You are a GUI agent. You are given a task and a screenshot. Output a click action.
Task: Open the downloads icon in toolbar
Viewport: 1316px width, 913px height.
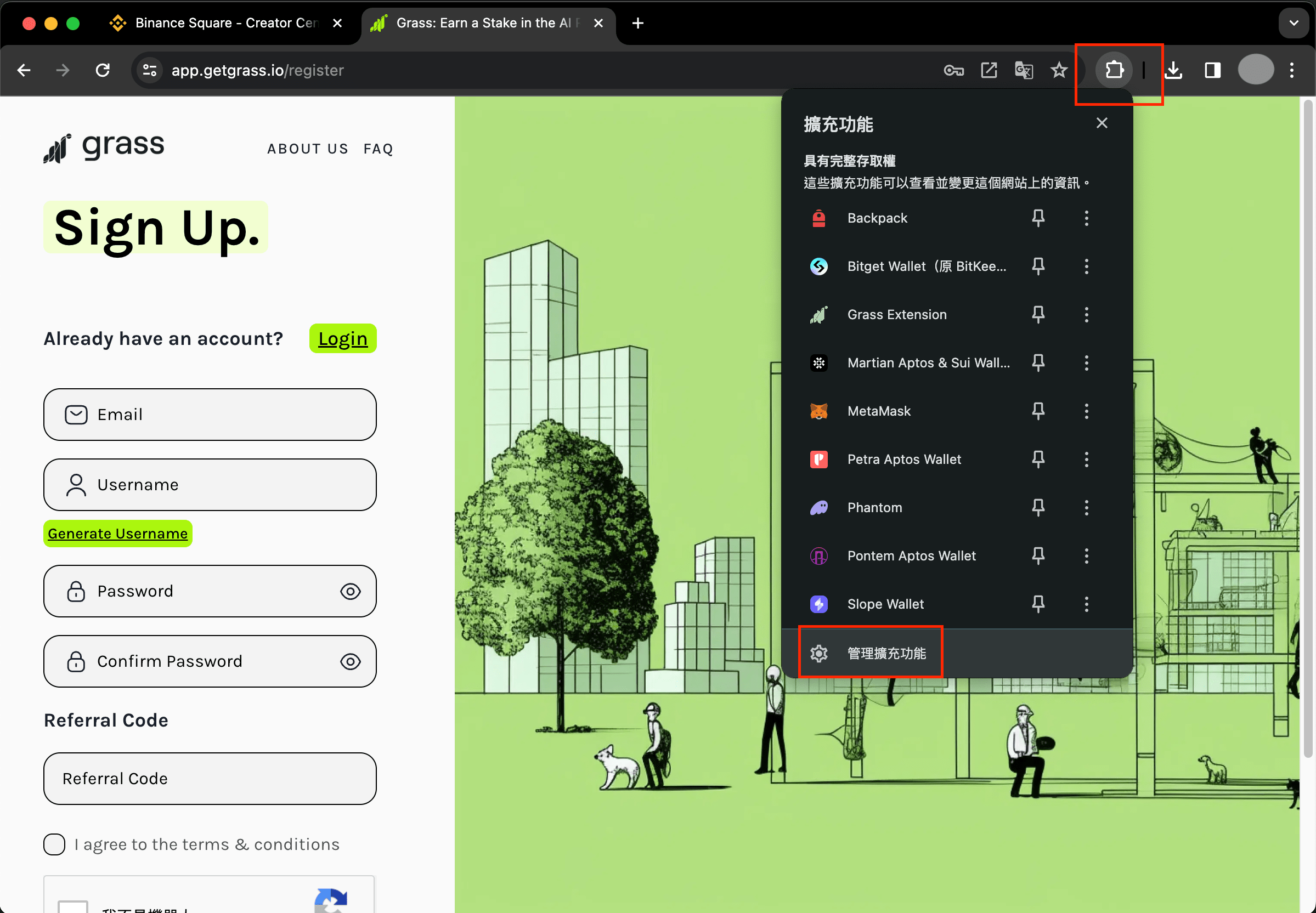tap(1173, 70)
